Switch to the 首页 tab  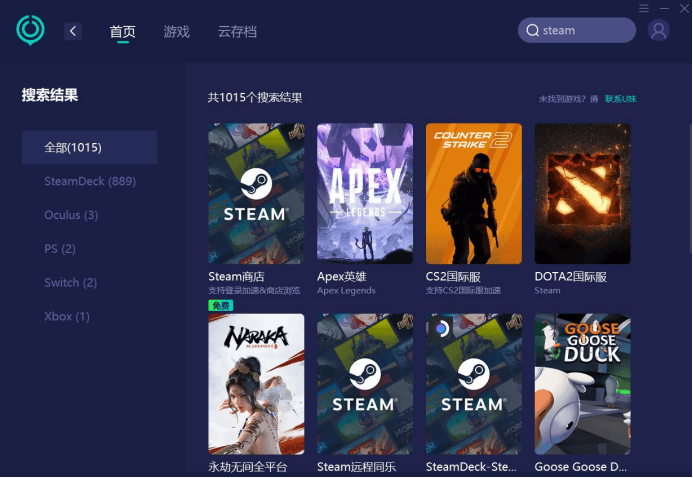(122, 31)
